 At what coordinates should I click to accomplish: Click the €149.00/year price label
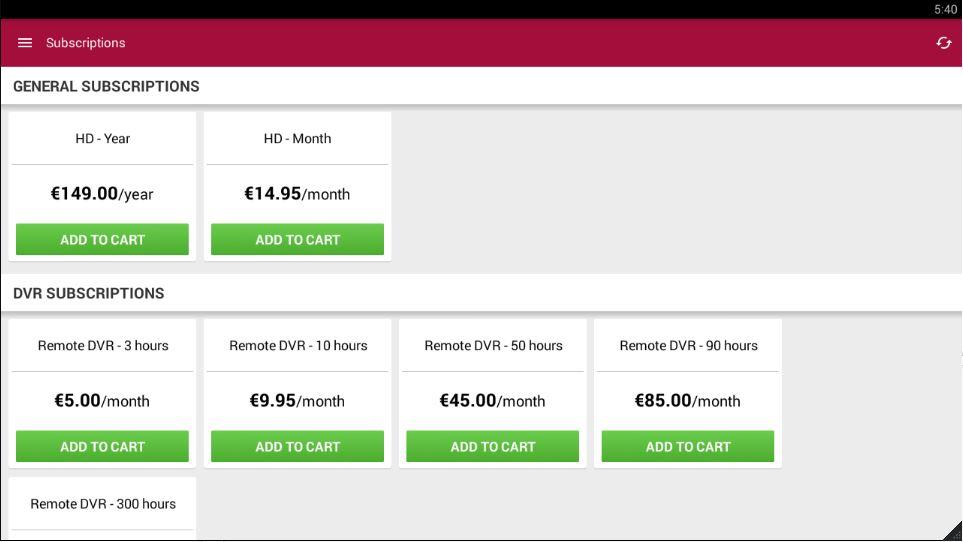(102, 194)
